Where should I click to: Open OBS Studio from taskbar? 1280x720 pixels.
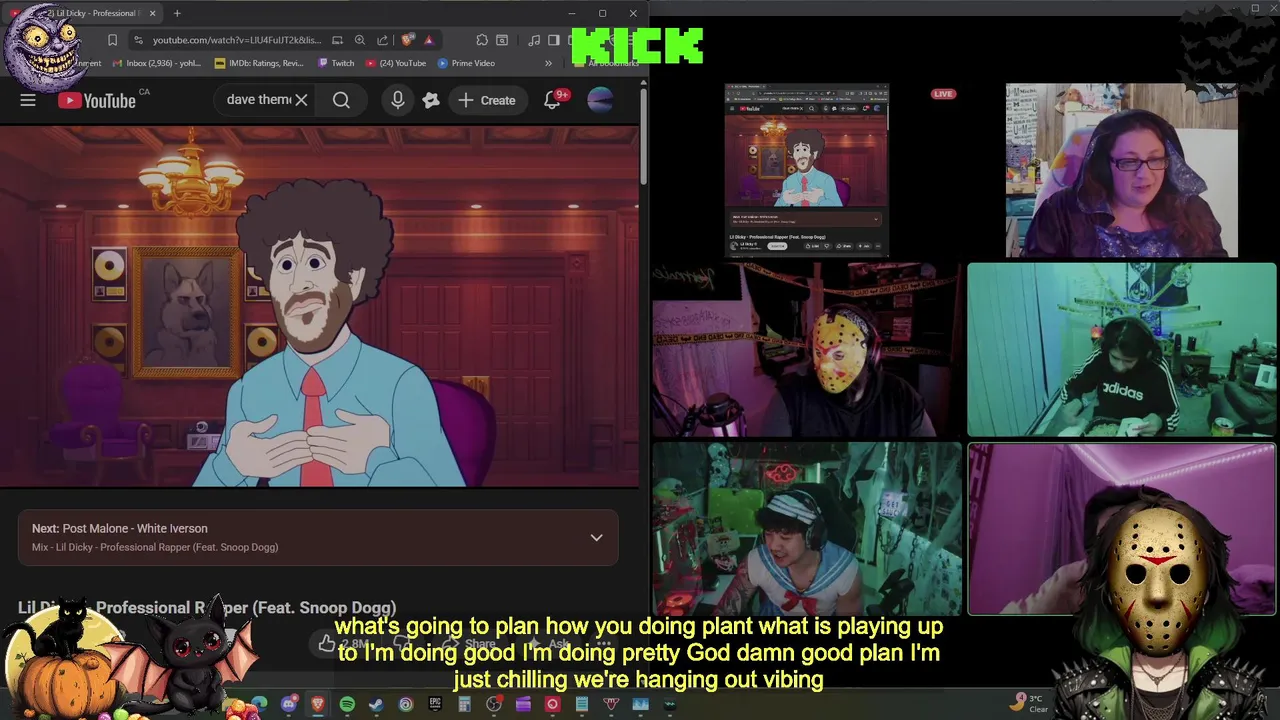pos(494,704)
